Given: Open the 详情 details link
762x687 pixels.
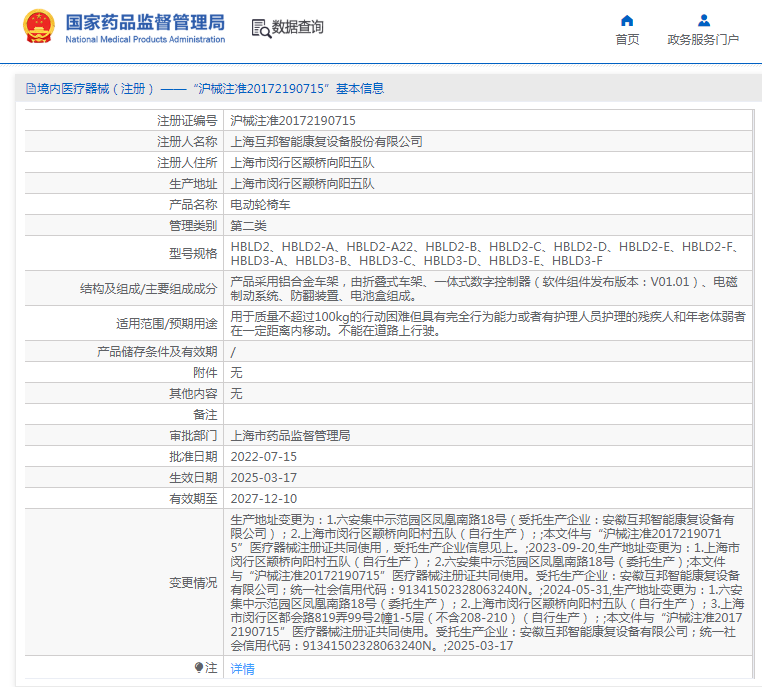Looking at the screenshot, I should point(242,668).
